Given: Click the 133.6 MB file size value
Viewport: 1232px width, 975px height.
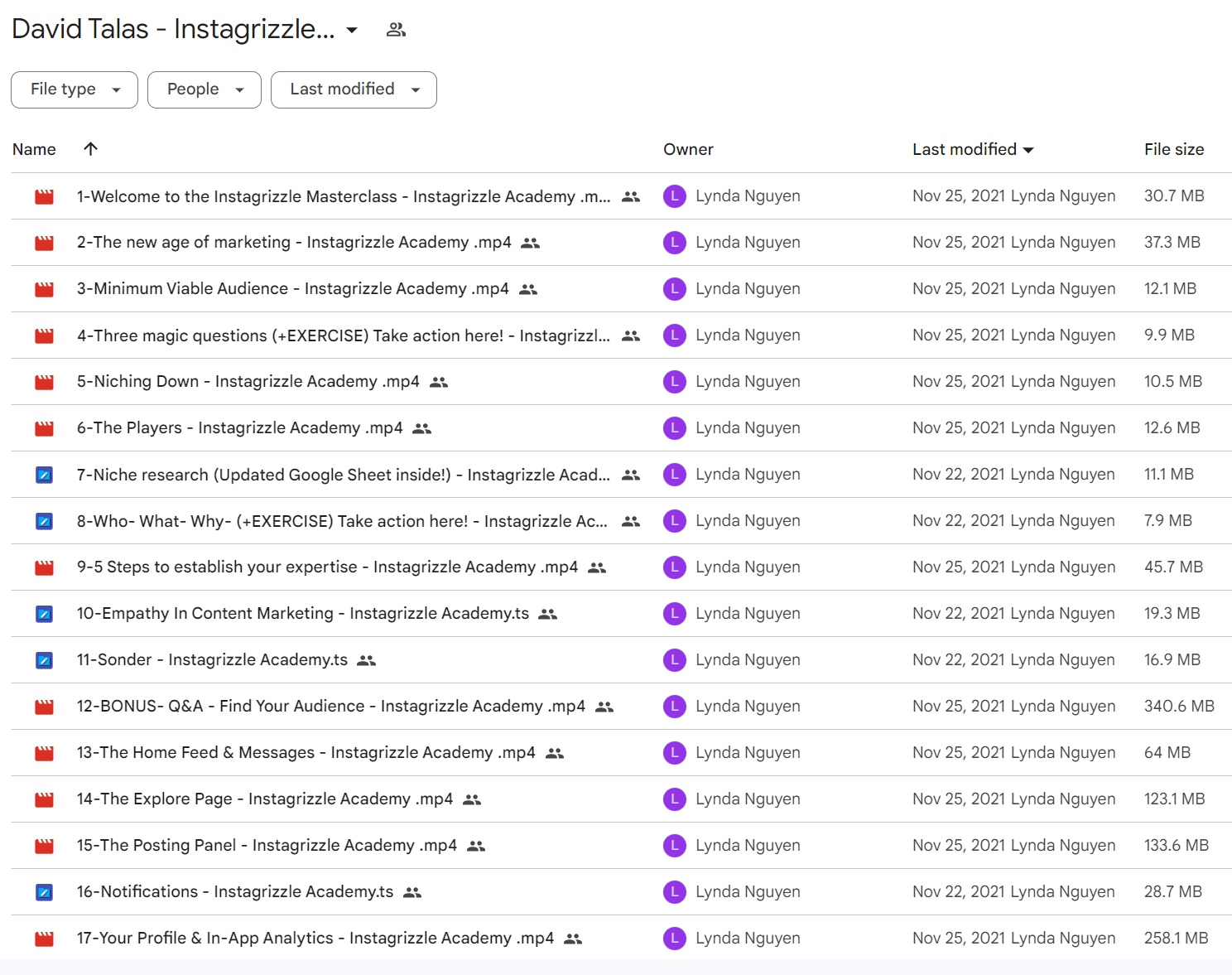Looking at the screenshot, I should click(x=1177, y=846).
